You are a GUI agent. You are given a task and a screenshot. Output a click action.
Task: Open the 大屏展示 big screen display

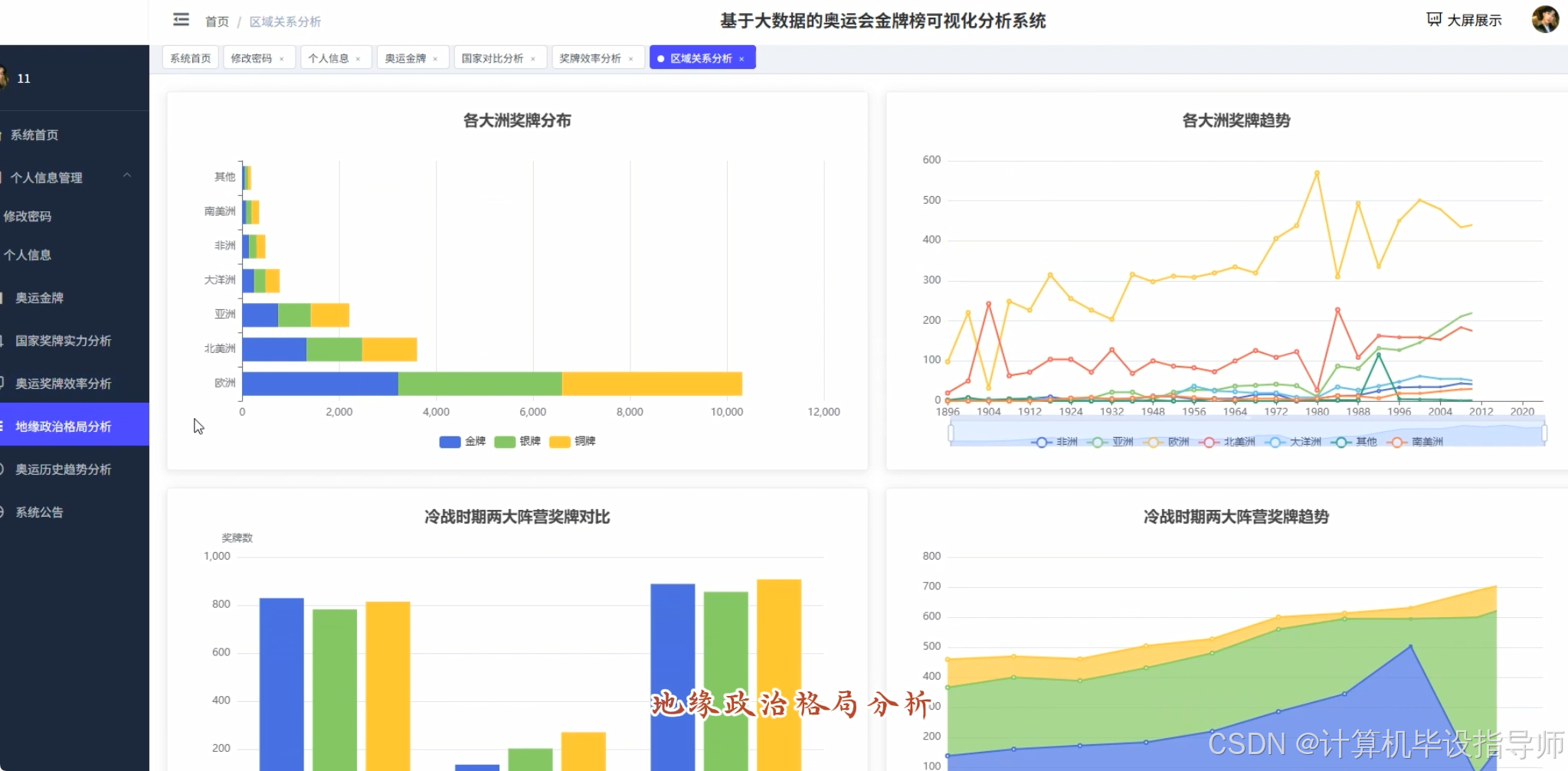click(x=1464, y=20)
